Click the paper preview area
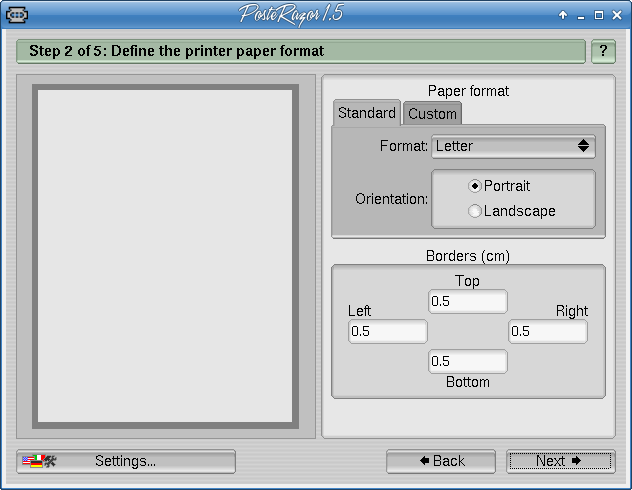Image resolution: width=632 pixels, height=490 pixels. click(165, 256)
